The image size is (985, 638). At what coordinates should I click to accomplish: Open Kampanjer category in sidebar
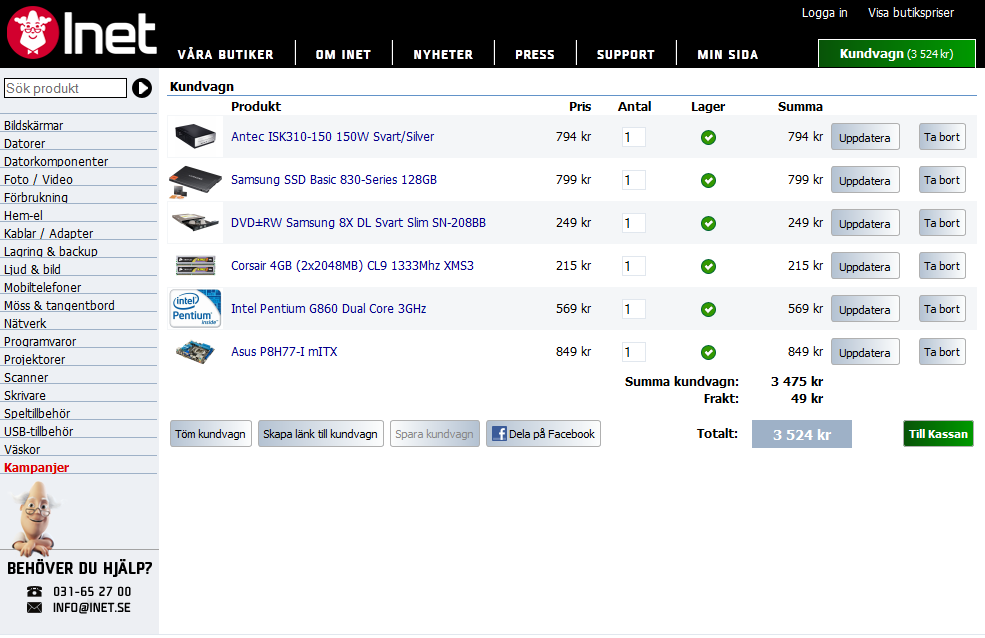point(36,467)
